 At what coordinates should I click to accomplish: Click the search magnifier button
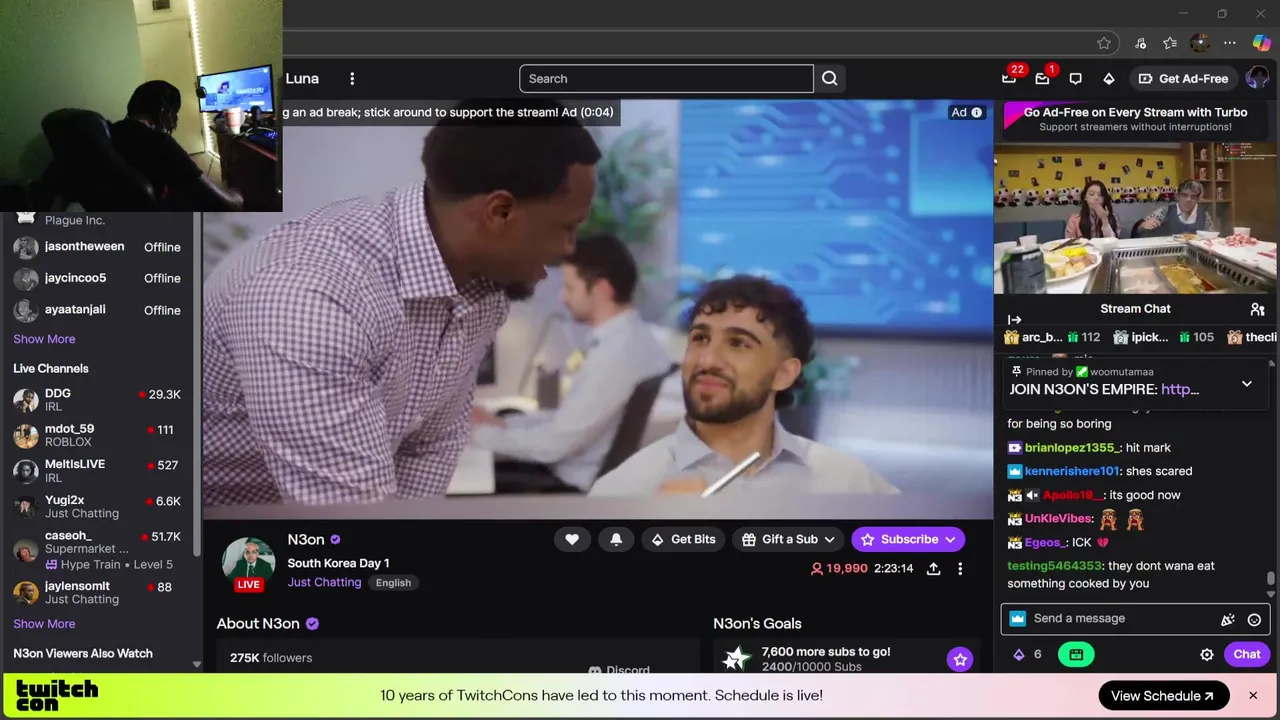tap(829, 78)
